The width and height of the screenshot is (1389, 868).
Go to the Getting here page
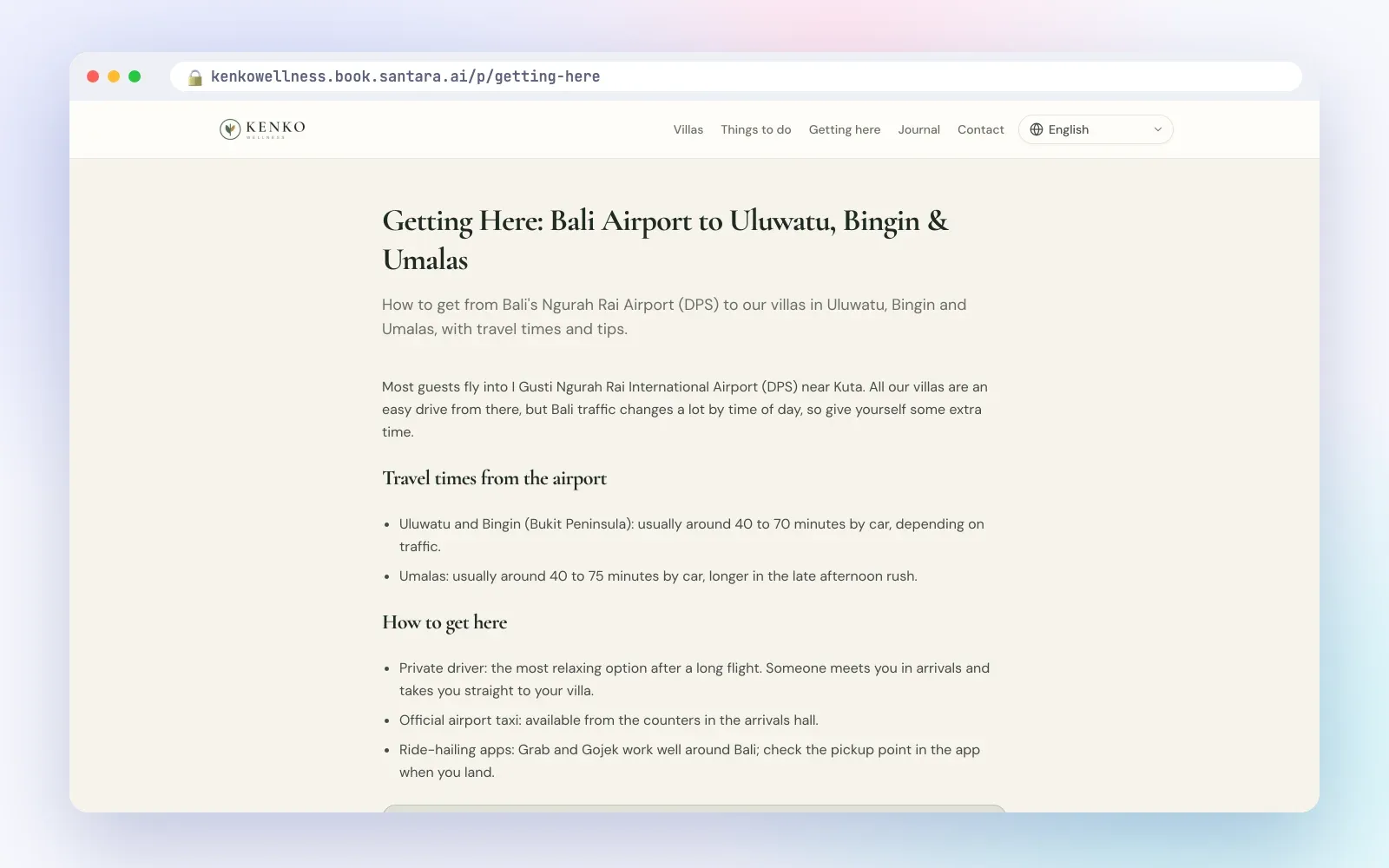845,129
